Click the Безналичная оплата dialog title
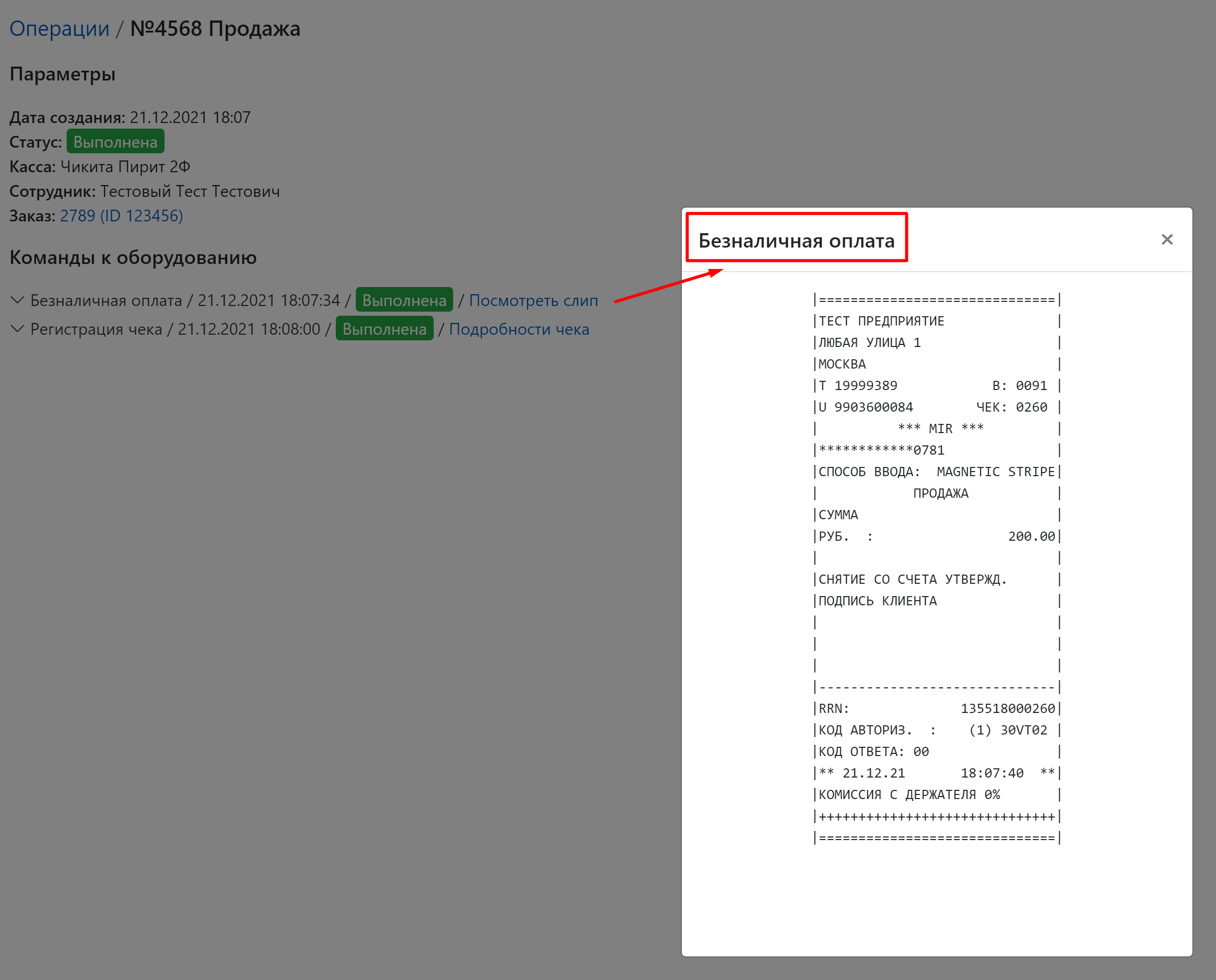The image size is (1216, 980). 797,240
